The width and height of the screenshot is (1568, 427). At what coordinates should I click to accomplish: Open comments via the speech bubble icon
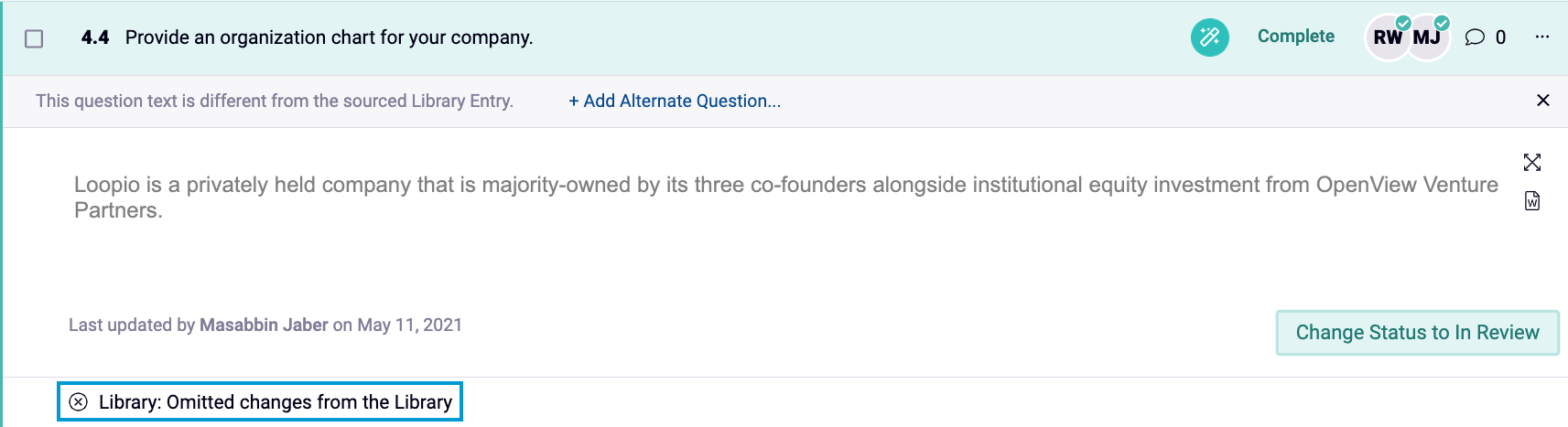point(1474,37)
